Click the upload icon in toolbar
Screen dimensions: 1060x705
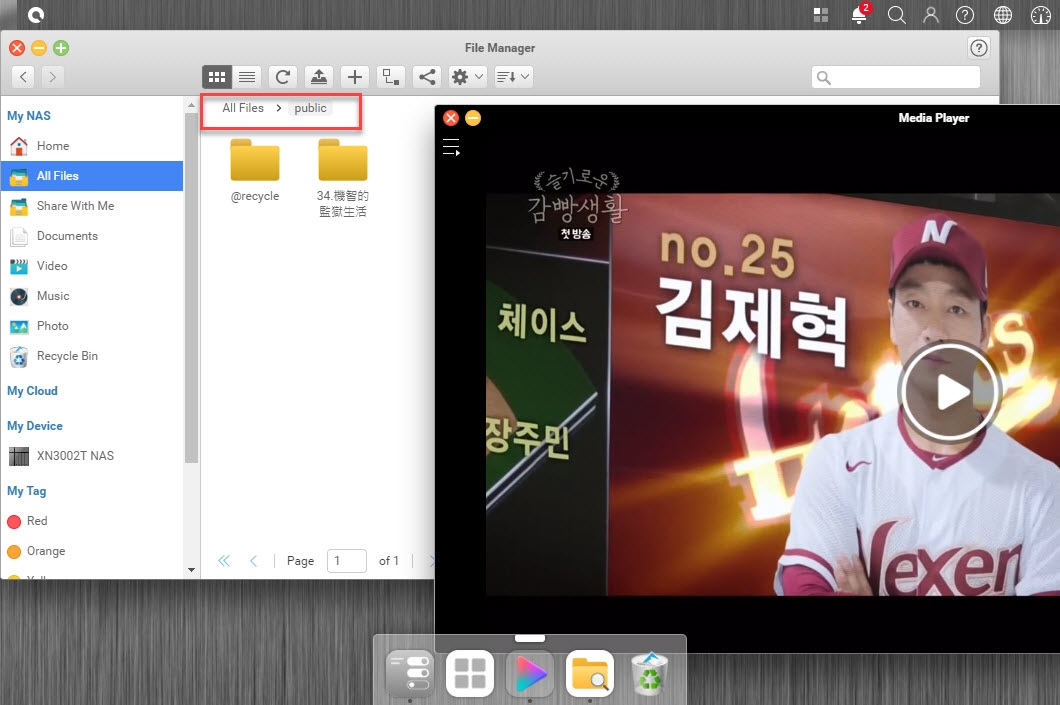319,77
